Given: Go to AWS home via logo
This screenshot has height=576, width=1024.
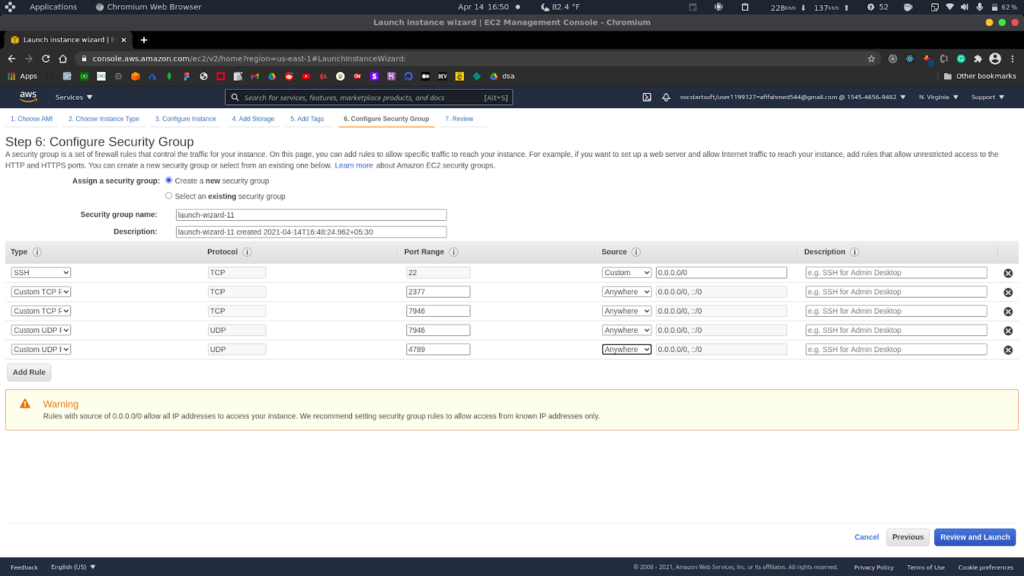Looking at the screenshot, I should point(28,97).
